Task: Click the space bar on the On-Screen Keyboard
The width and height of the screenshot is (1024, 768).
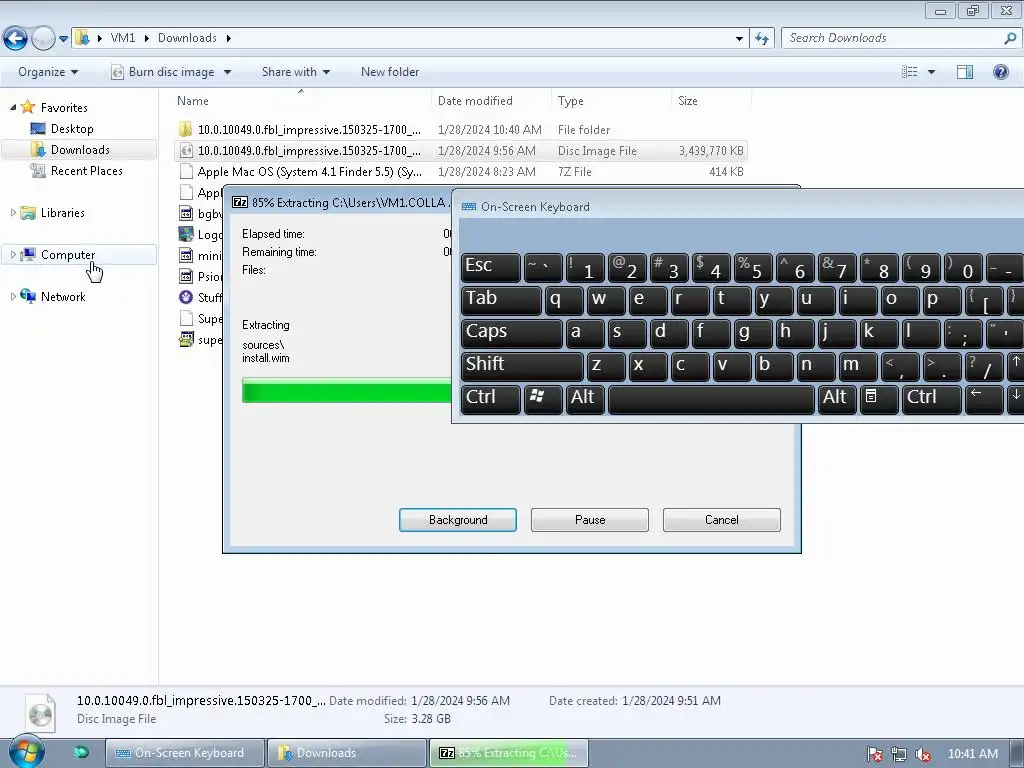Action: 711,399
